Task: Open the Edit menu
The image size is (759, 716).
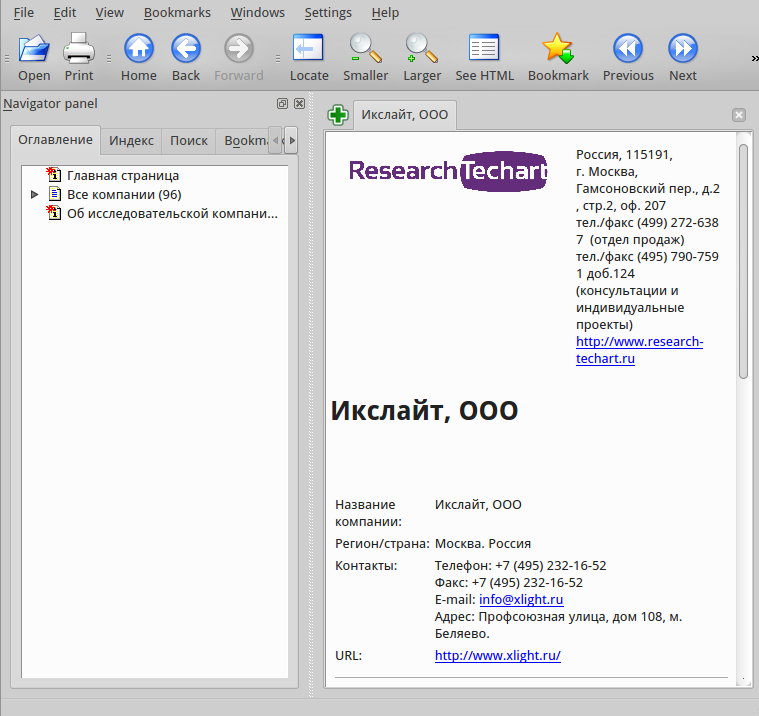Action: click(x=65, y=13)
